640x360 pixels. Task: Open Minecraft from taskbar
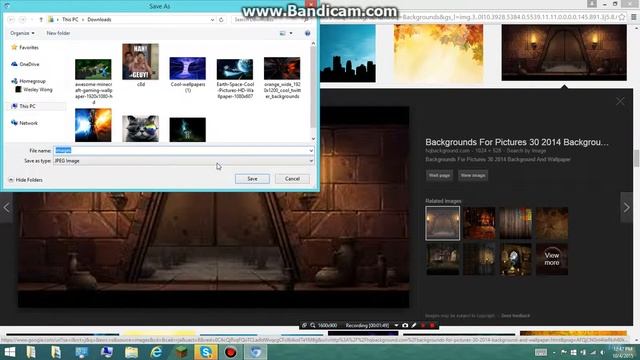(181, 352)
